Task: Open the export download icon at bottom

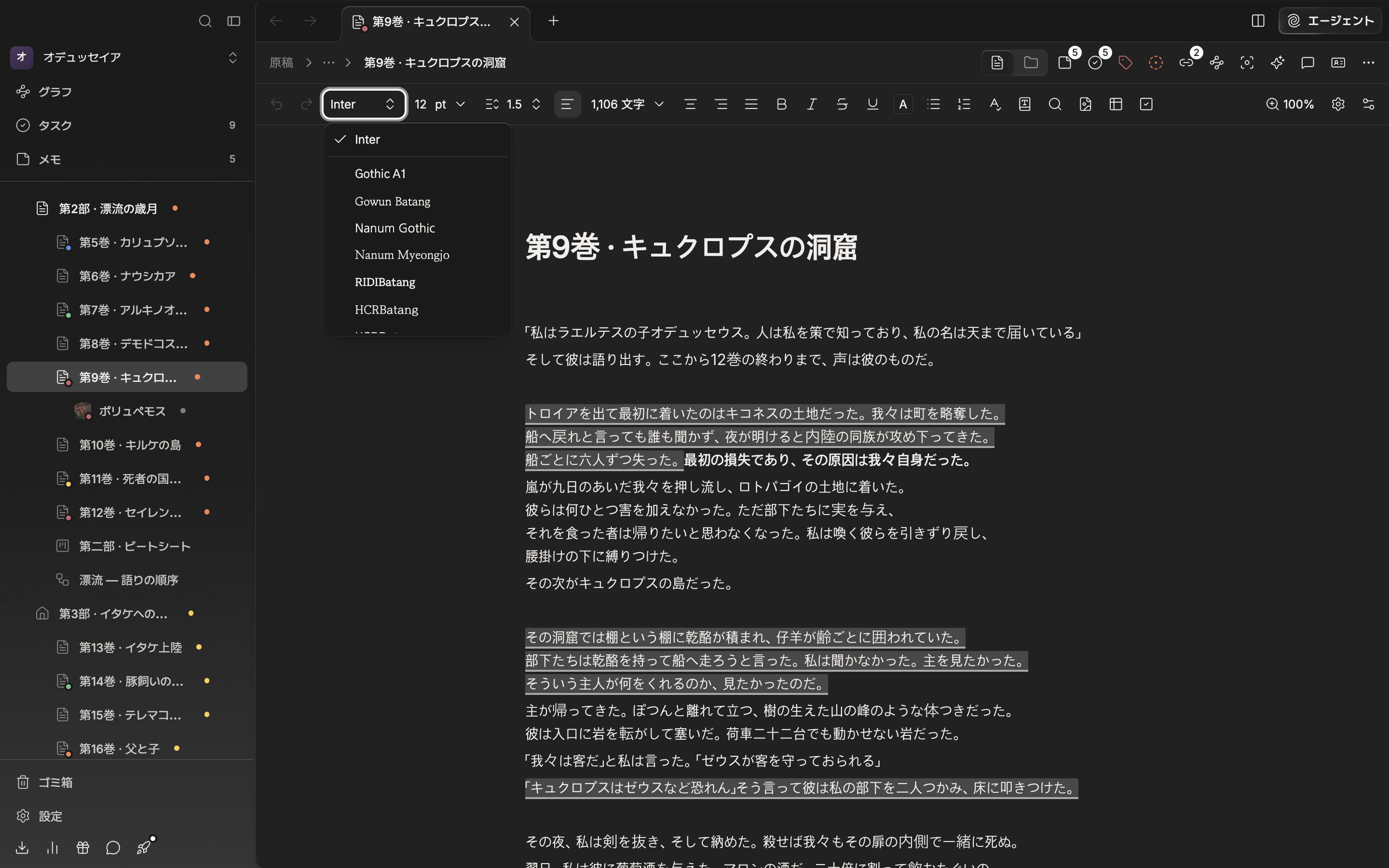Action: [x=22, y=847]
